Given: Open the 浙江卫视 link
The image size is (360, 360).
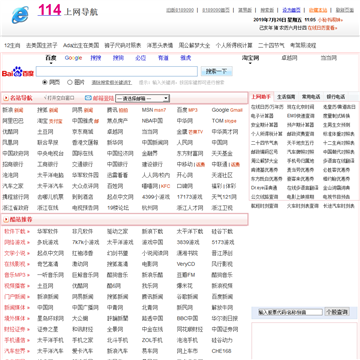Looking at the screenshot, I should click(222, 208).
